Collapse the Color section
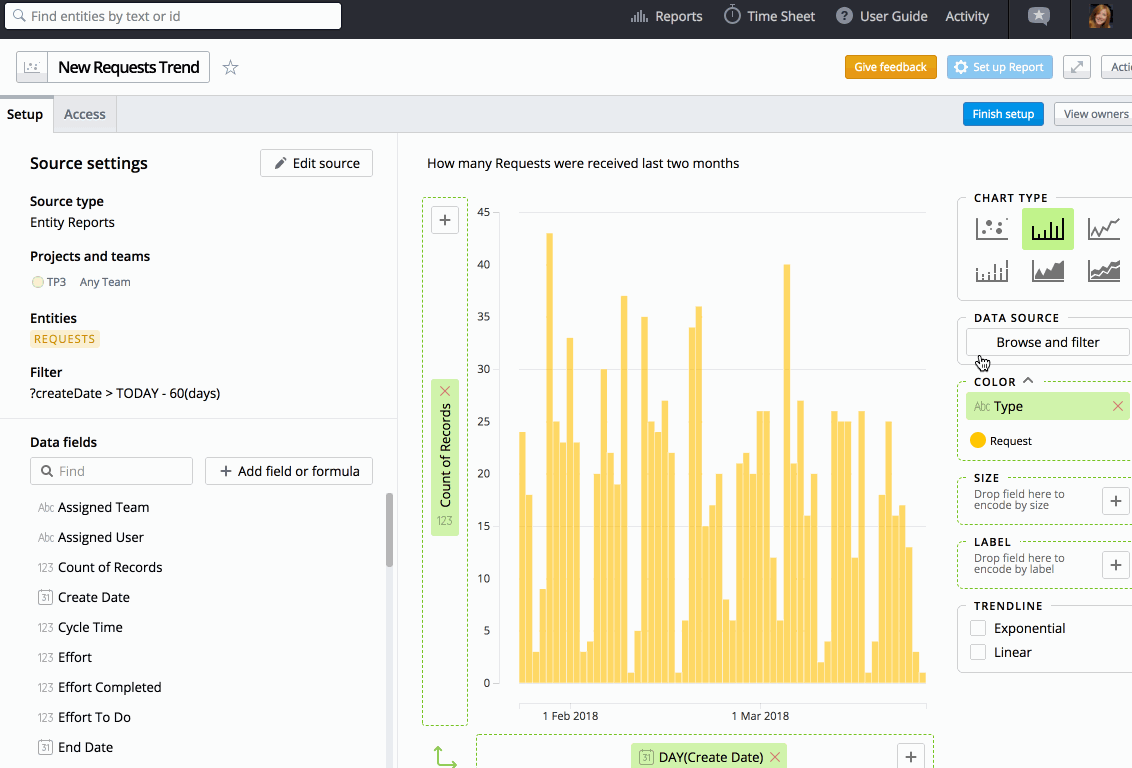 (x=1028, y=380)
